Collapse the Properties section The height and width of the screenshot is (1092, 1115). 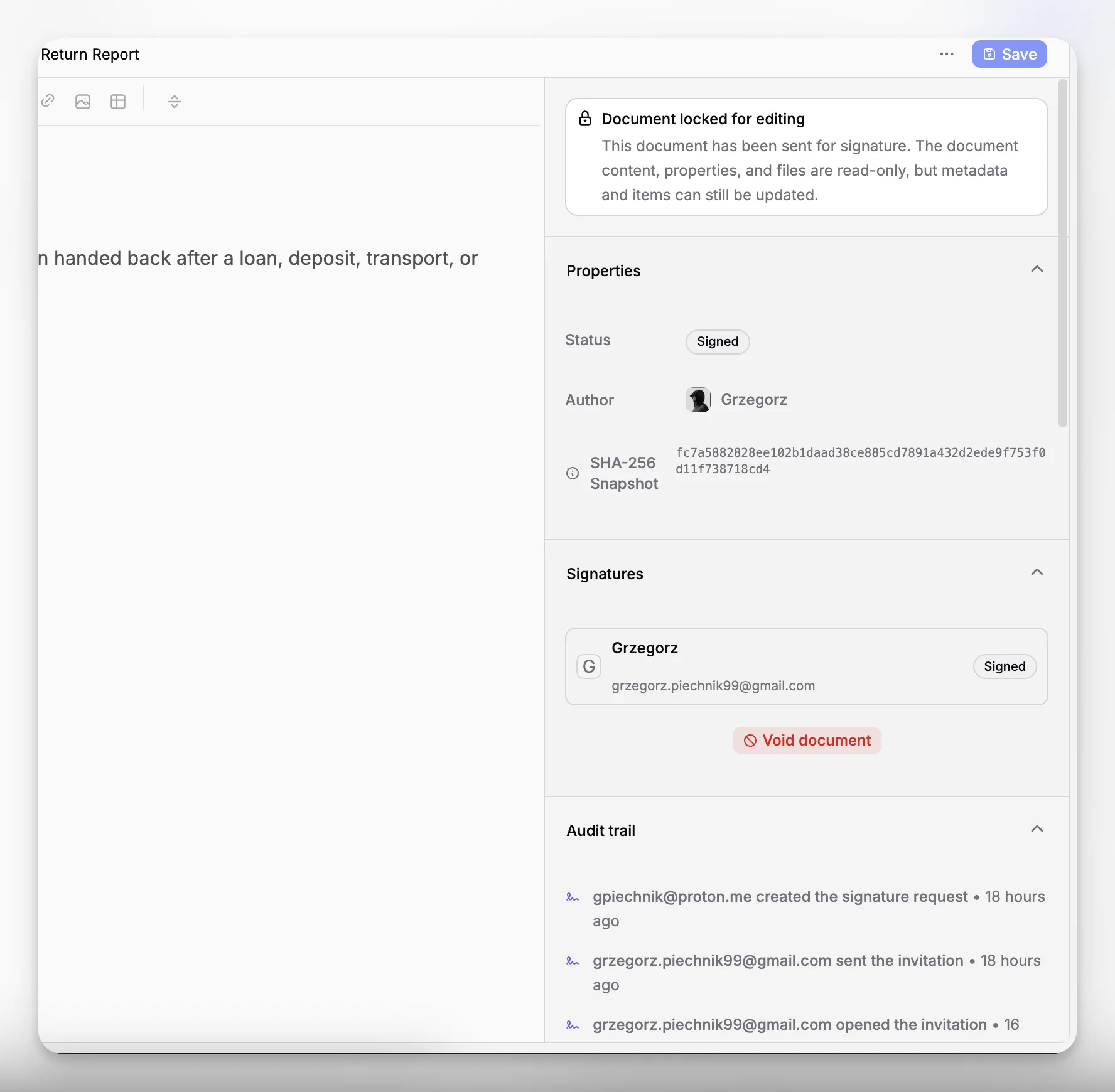(x=1037, y=269)
